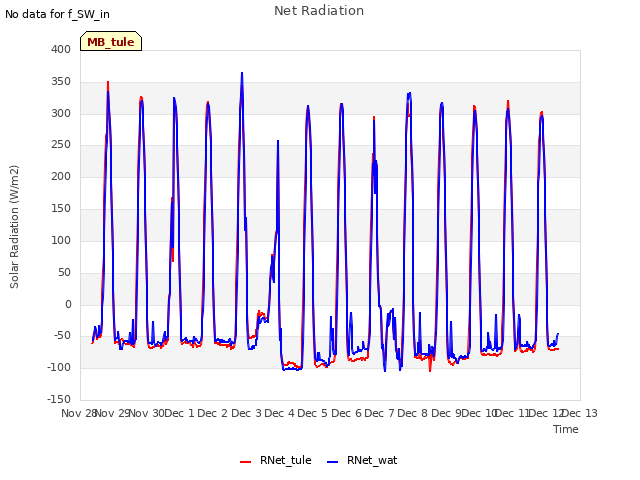Click the 150 y-axis tick label
The width and height of the screenshot is (640, 480).
(61, 209)
